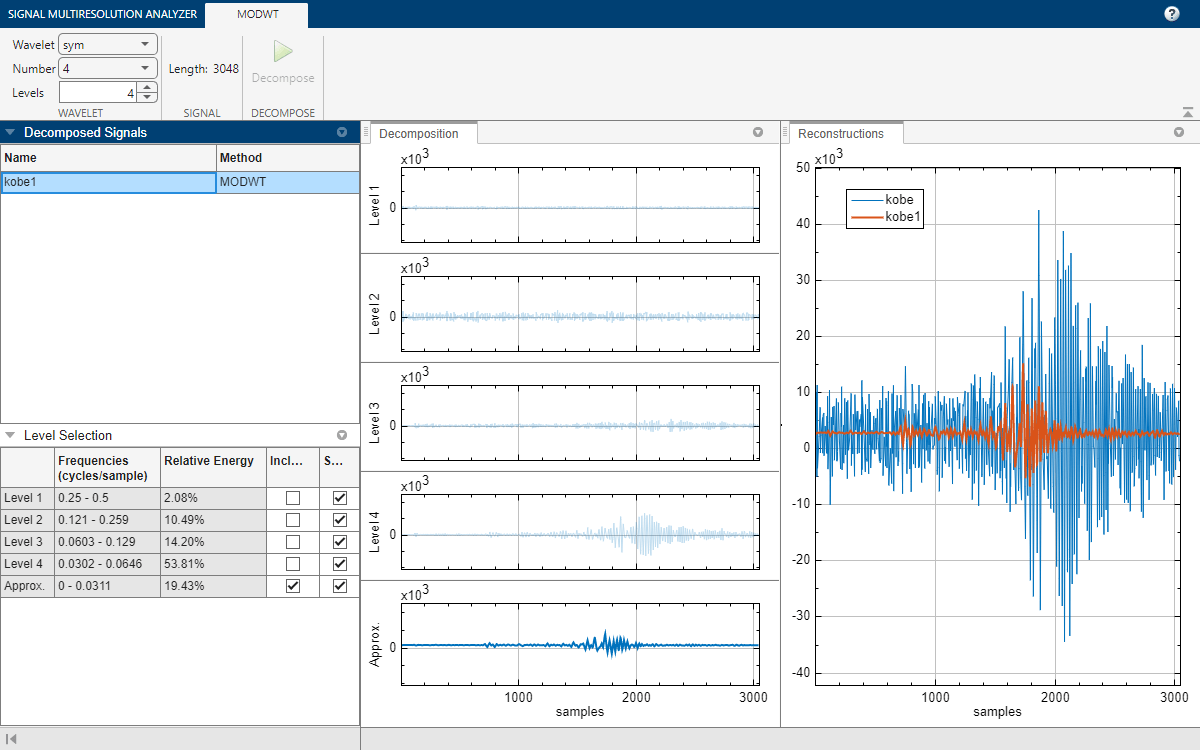The height and width of the screenshot is (750, 1200).
Task: Select the MODWT ribbon tab
Action: [257, 14]
